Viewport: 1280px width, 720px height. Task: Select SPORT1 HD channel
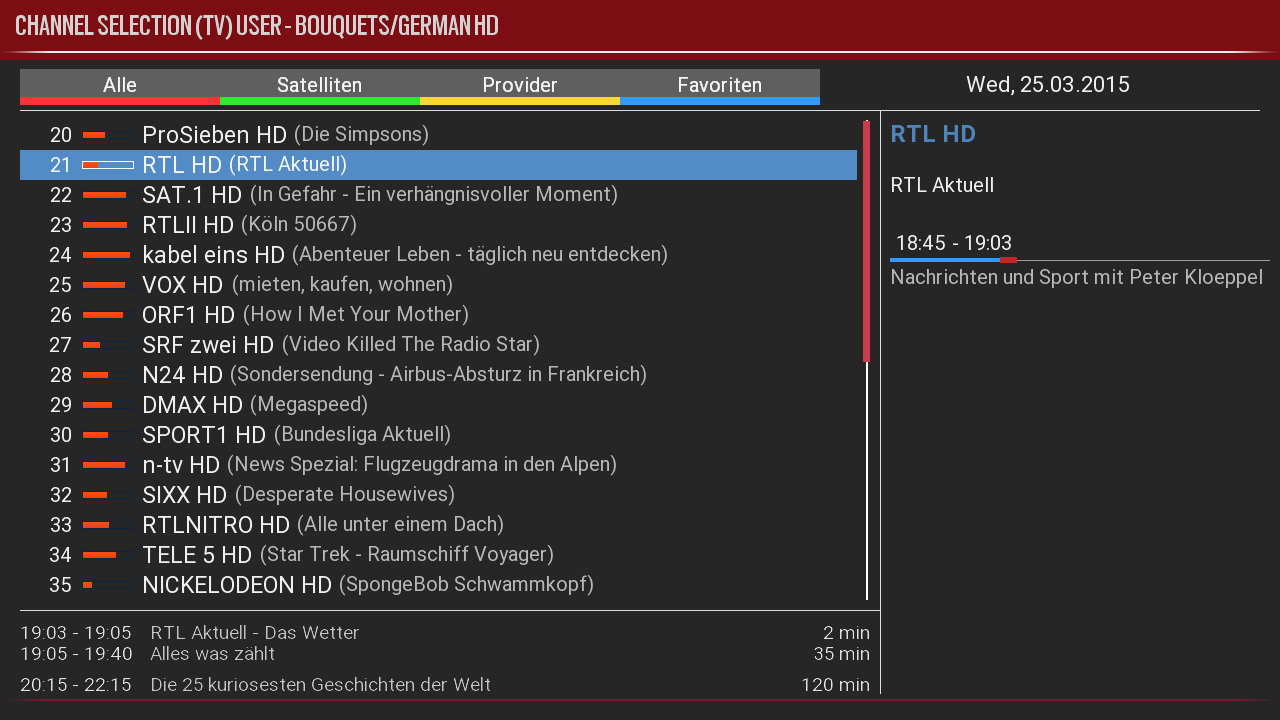(x=438, y=435)
